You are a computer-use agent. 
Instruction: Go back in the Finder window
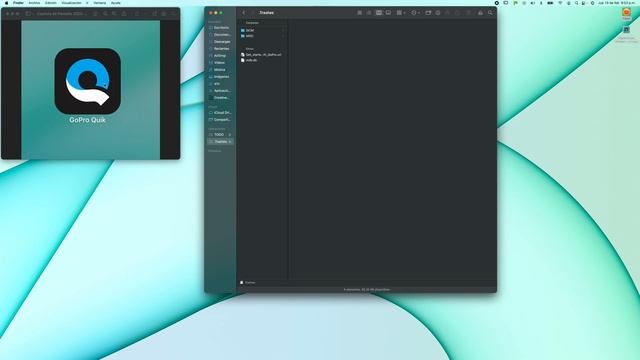244,13
